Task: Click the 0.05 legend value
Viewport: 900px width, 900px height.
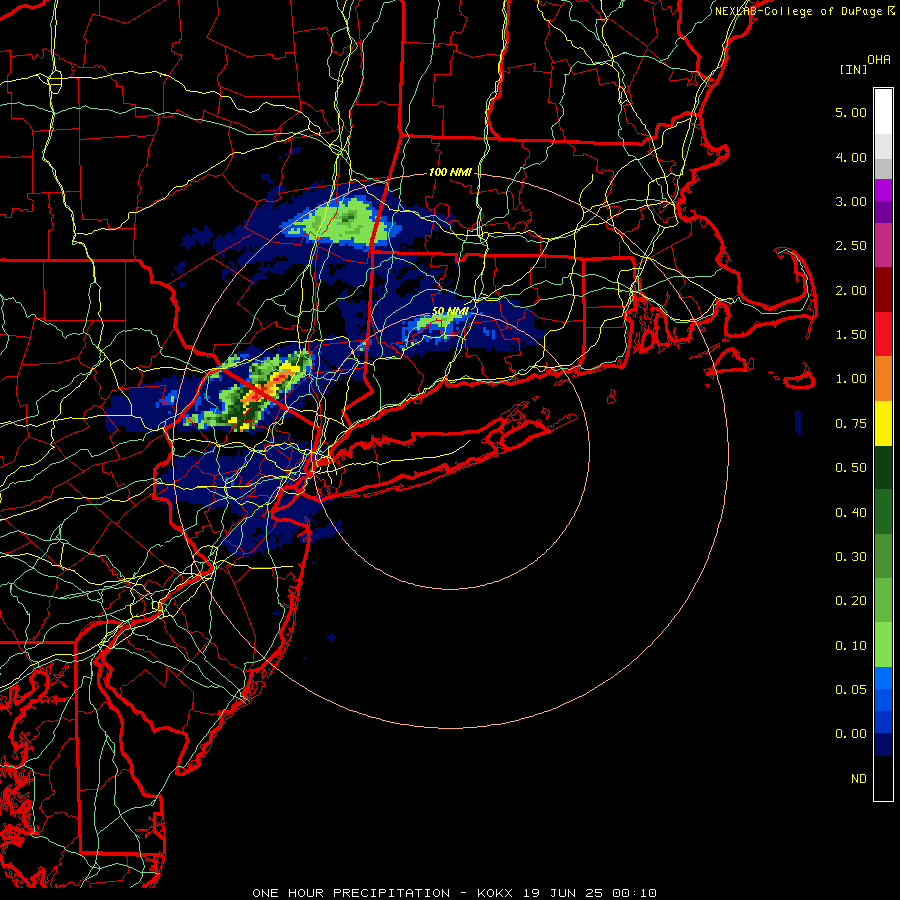Action: coord(851,690)
